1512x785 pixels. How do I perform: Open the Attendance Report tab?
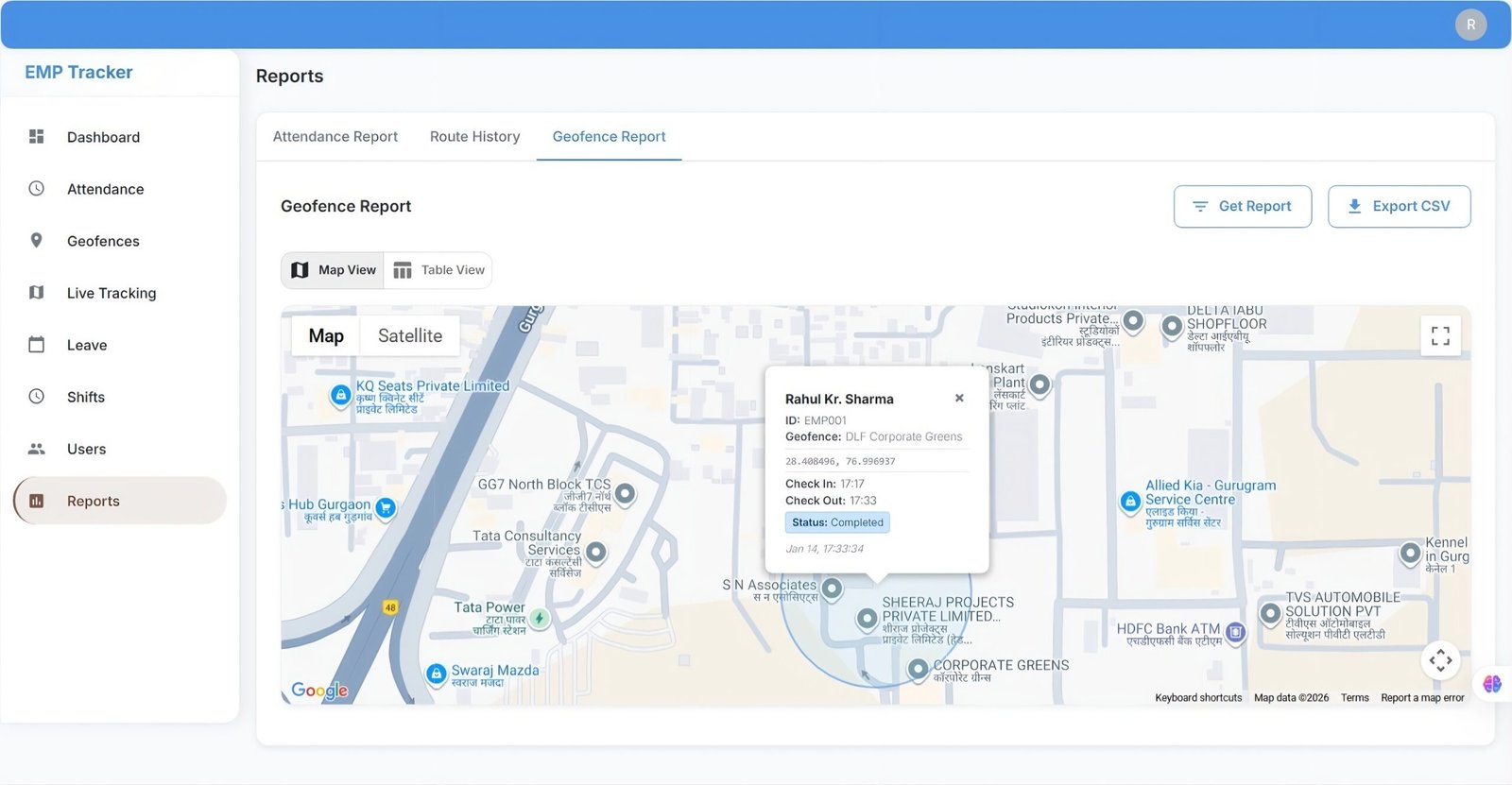[x=335, y=137]
